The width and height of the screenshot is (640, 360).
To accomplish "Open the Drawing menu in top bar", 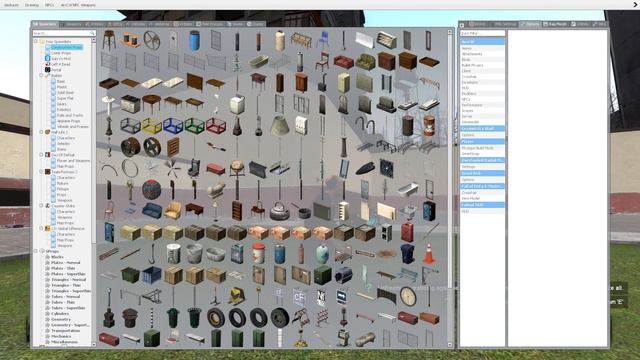I will (32, 5).
